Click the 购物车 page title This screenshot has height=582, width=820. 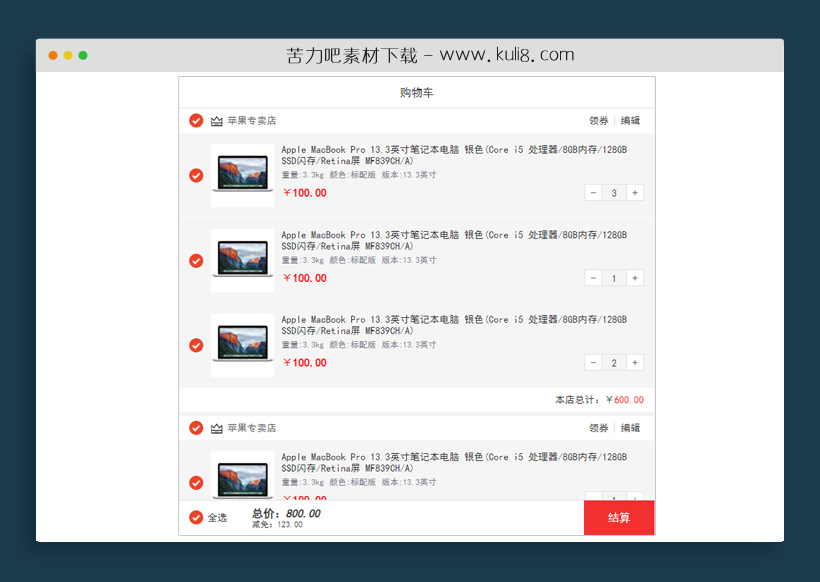pos(416,91)
